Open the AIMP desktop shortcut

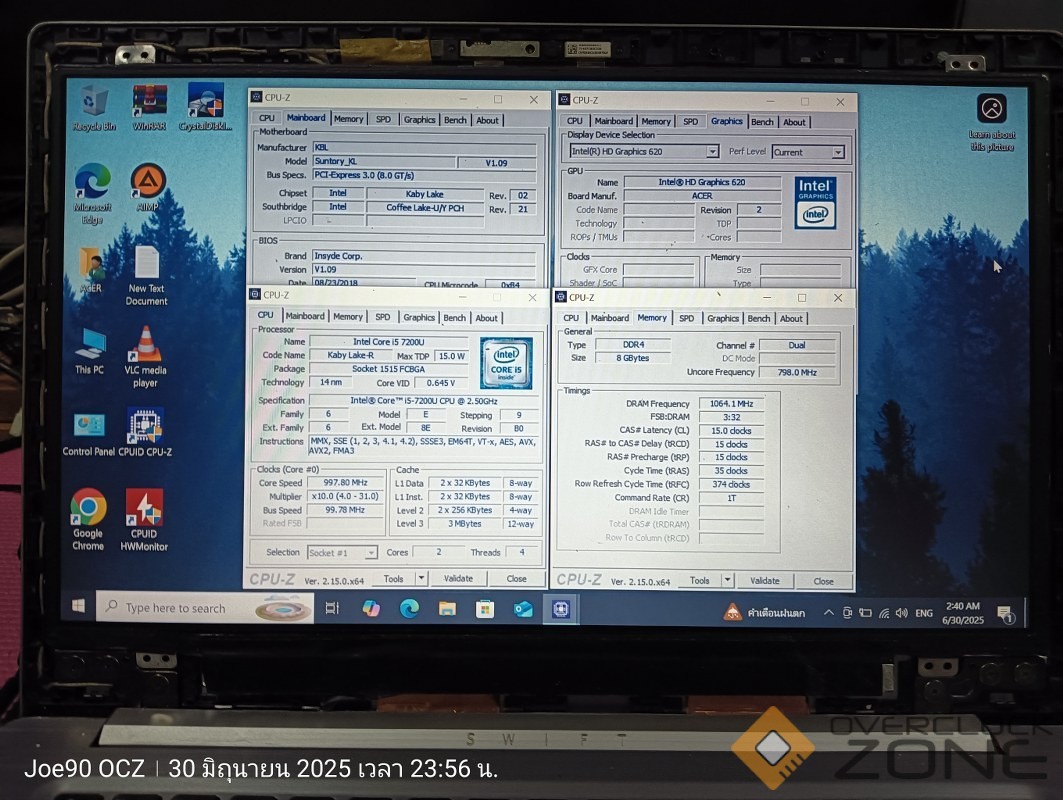pos(147,181)
